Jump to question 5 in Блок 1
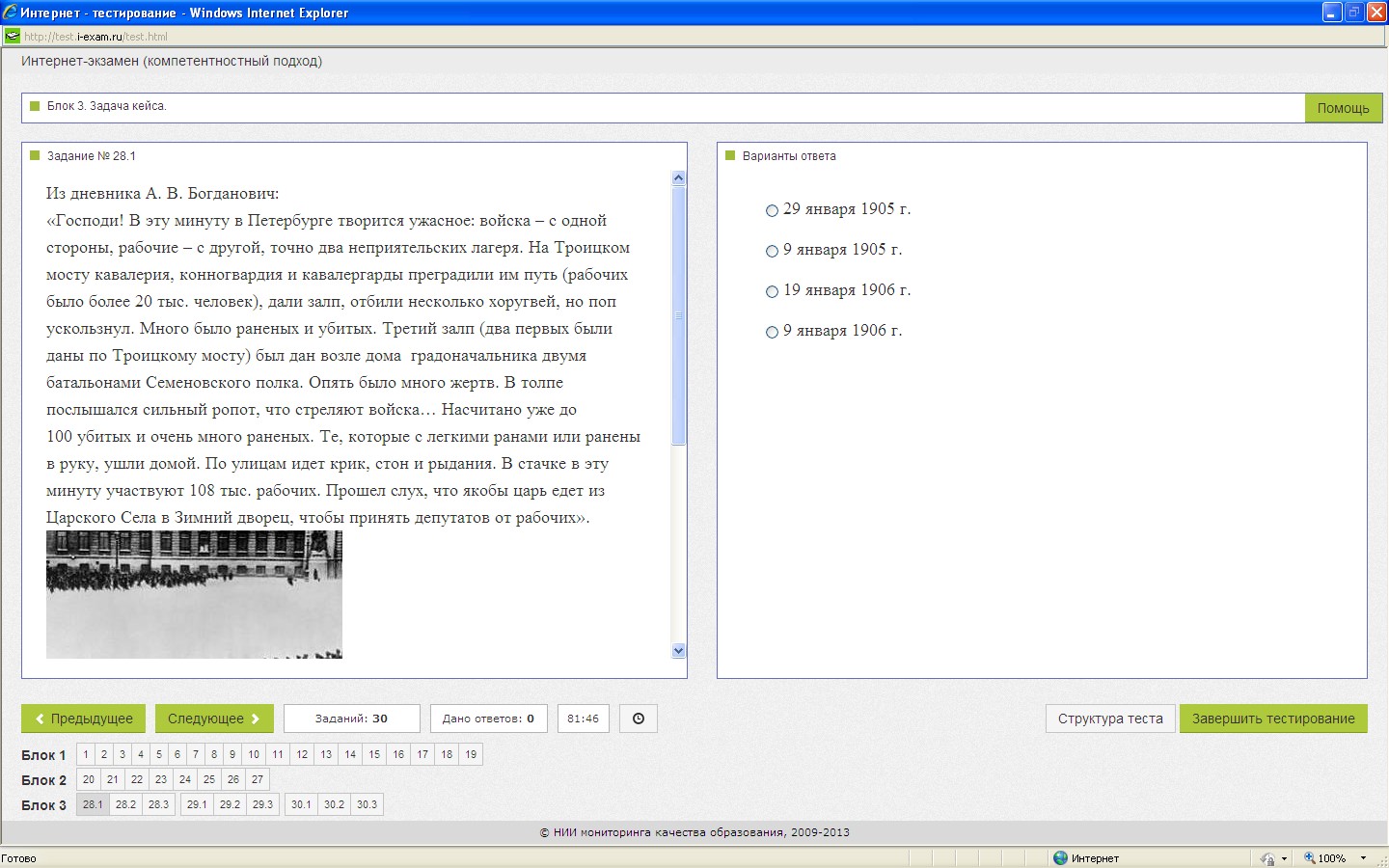The height and width of the screenshot is (868, 1389). (x=159, y=754)
